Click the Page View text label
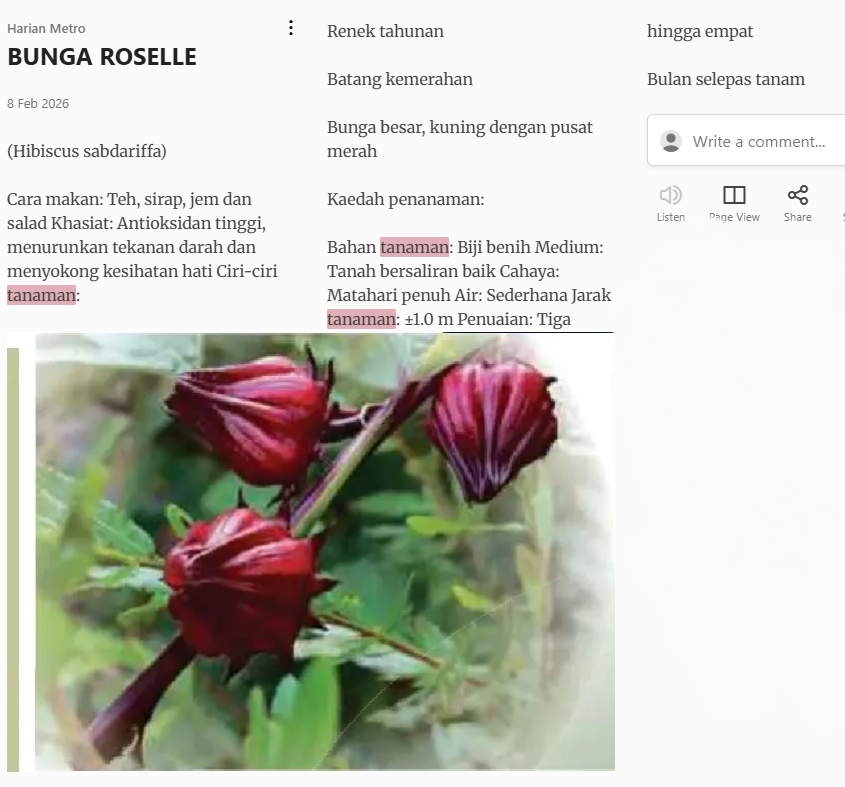This screenshot has width=845, height=787. pos(734,217)
